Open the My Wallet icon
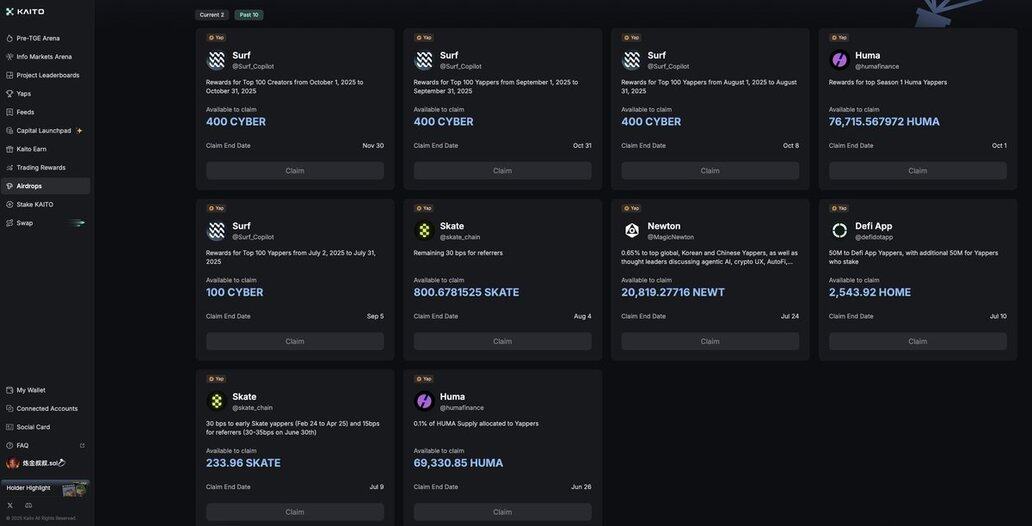The image size is (1032, 526). (10, 390)
